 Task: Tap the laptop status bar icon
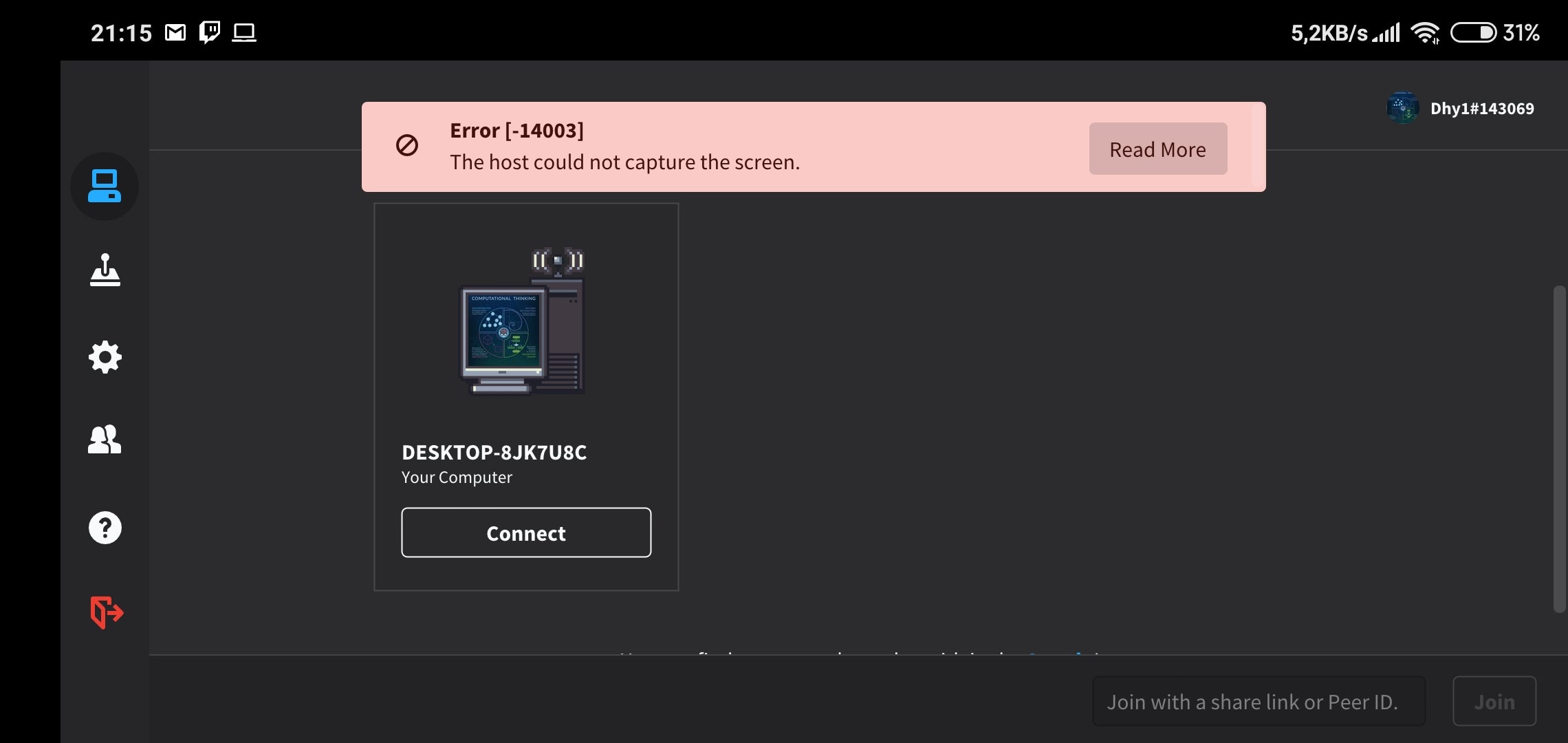(244, 32)
